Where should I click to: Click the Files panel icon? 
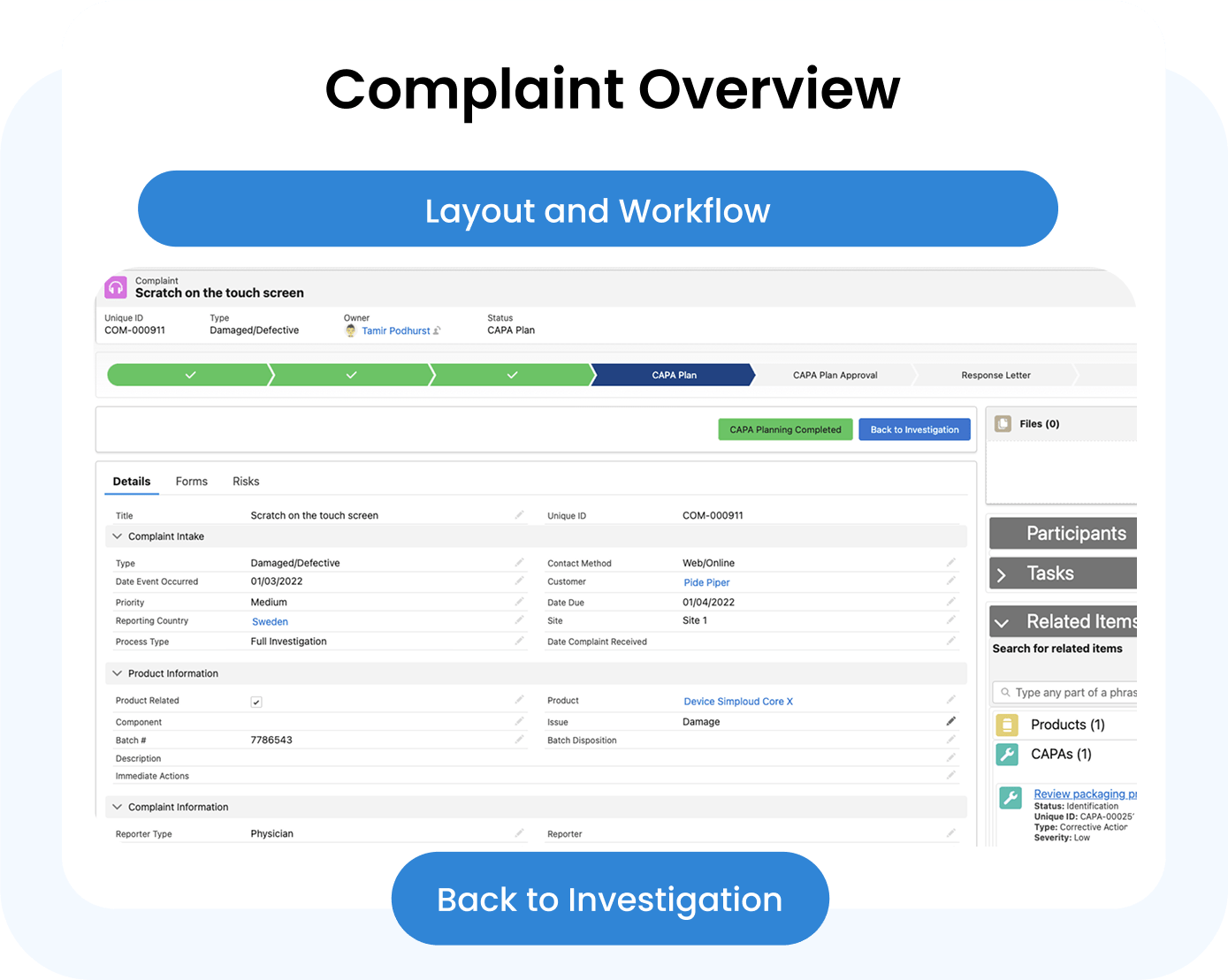click(x=1003, y=424)
